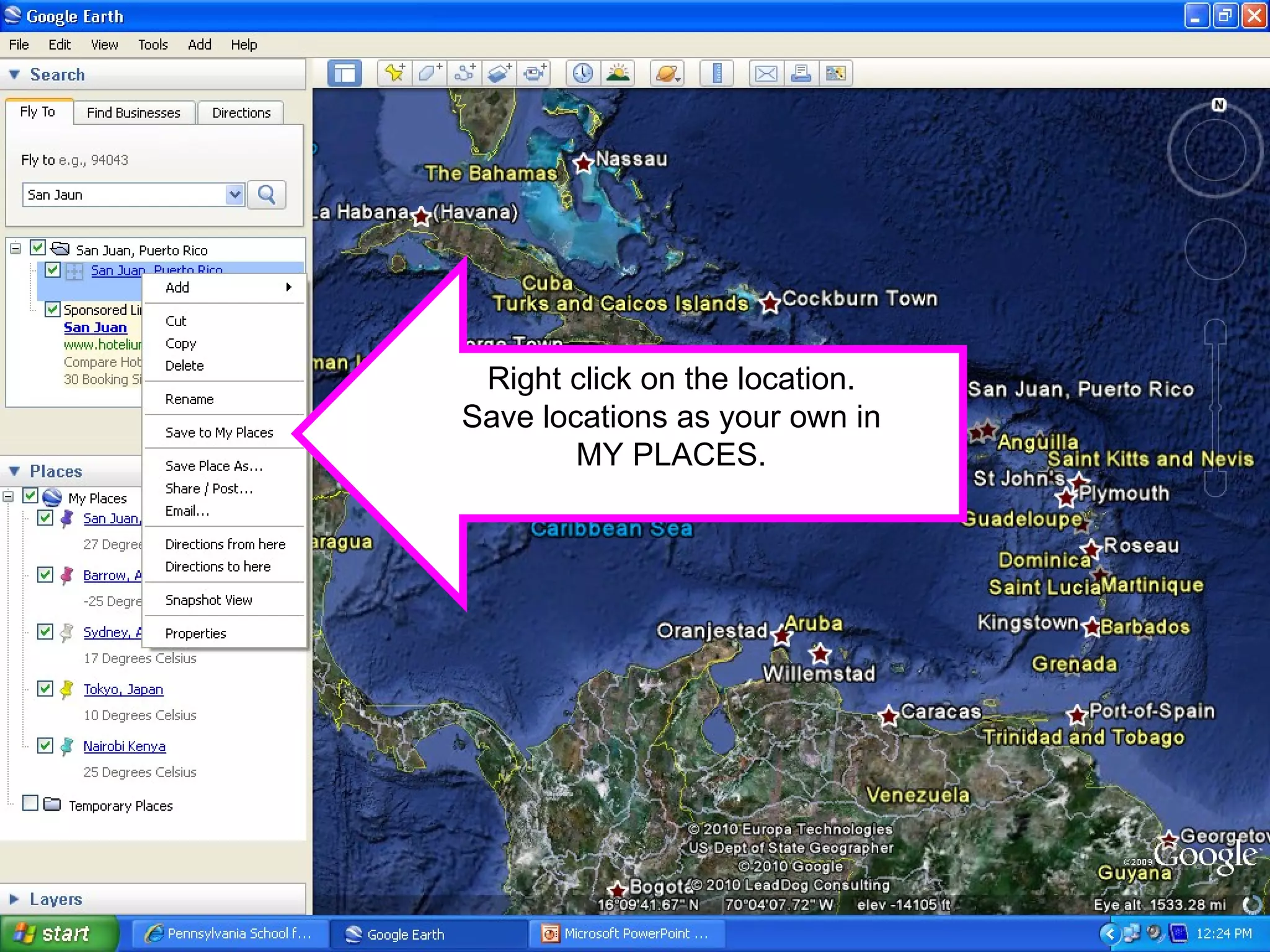The image size is (1270, 952).
Task: Record a tour with the camera icon
Action: coord(535,73)
